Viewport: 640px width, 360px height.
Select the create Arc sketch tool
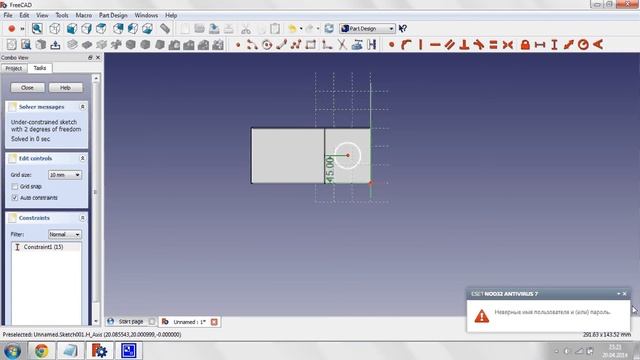click(252, 44)
